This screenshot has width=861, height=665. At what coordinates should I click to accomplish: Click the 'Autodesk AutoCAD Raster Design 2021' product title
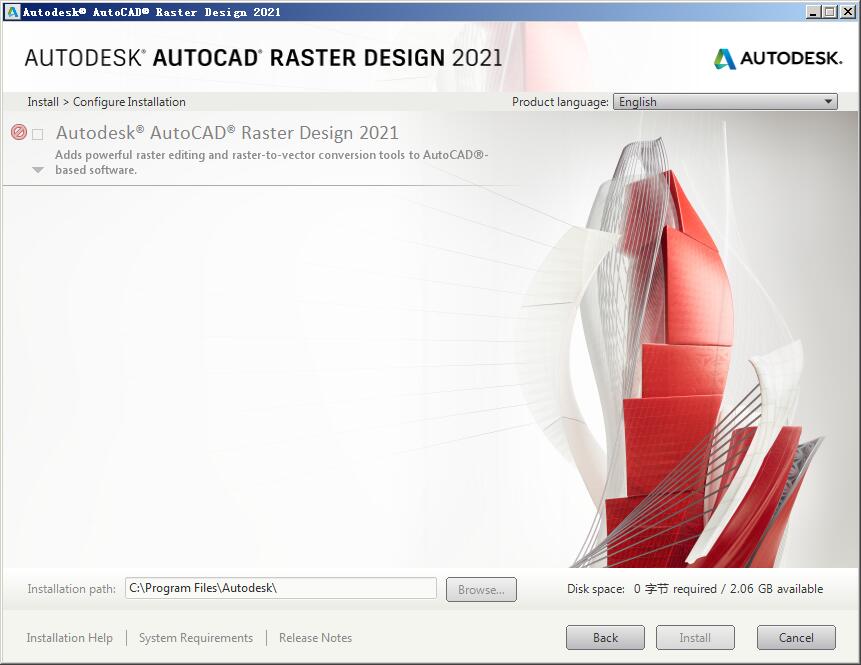coord(227,132)
